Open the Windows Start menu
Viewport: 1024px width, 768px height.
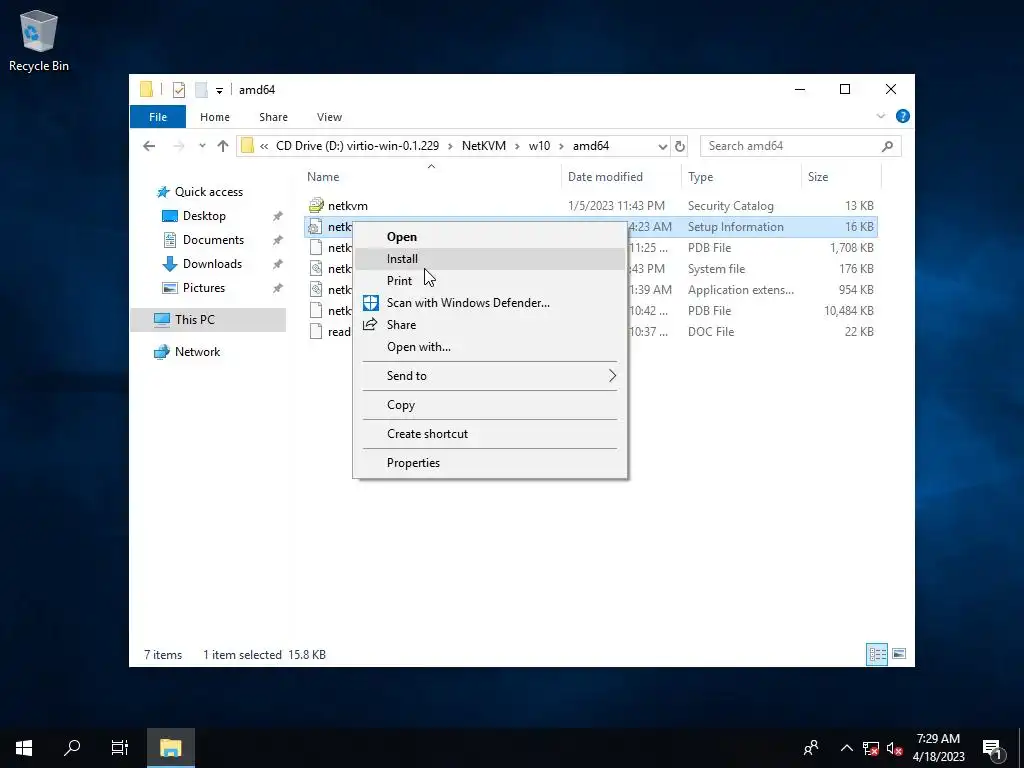[x=24, y=748]
